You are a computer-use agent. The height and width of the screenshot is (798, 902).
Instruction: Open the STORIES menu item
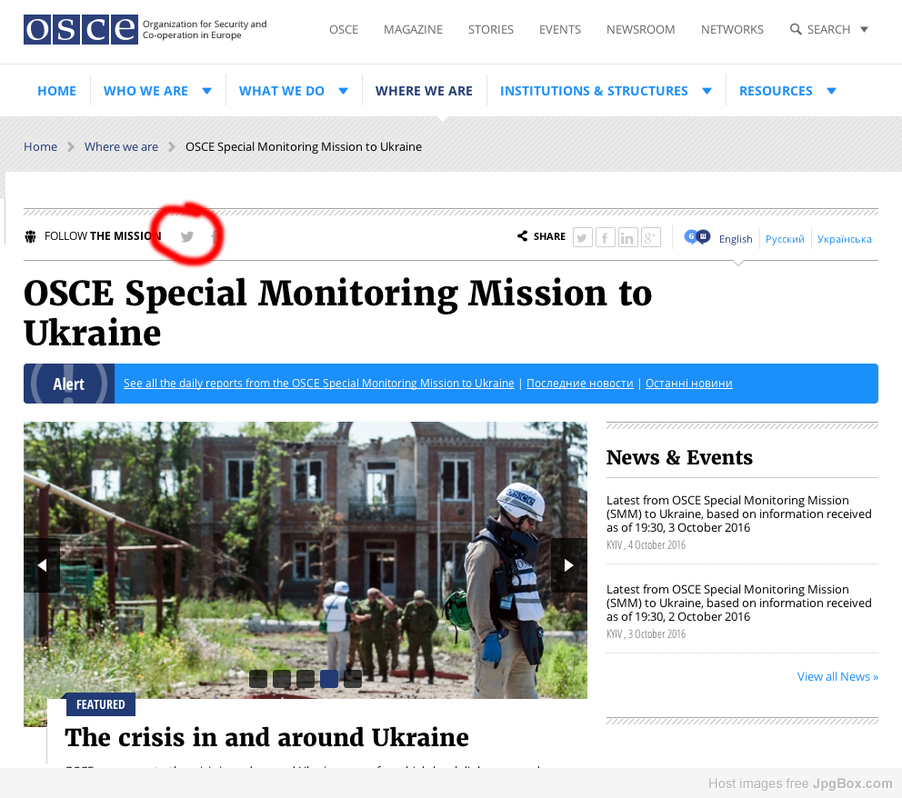491,29
